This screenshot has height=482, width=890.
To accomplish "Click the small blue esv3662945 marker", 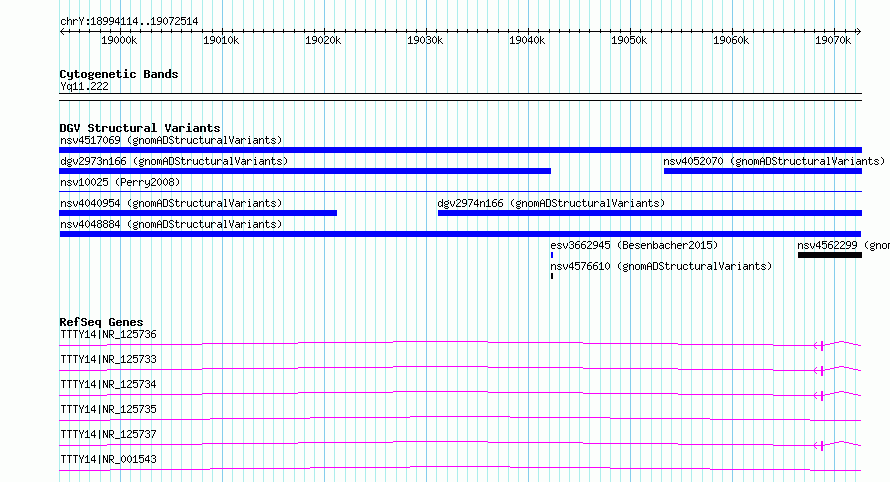I will coord(552,255).
